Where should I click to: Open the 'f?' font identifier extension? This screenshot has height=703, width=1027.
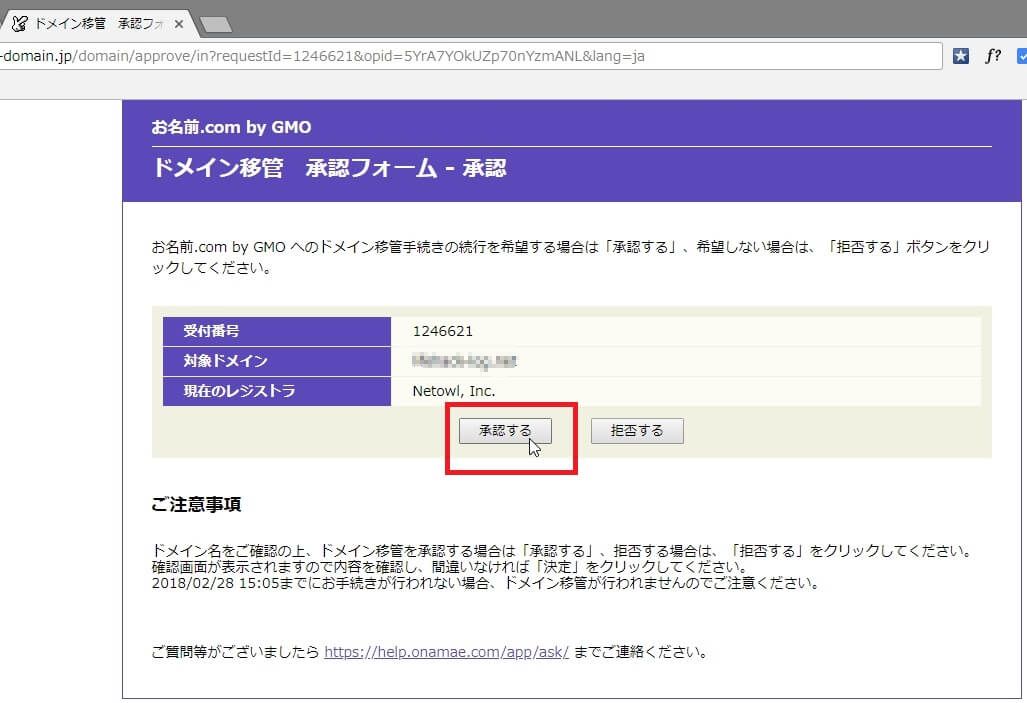[992, 56]
